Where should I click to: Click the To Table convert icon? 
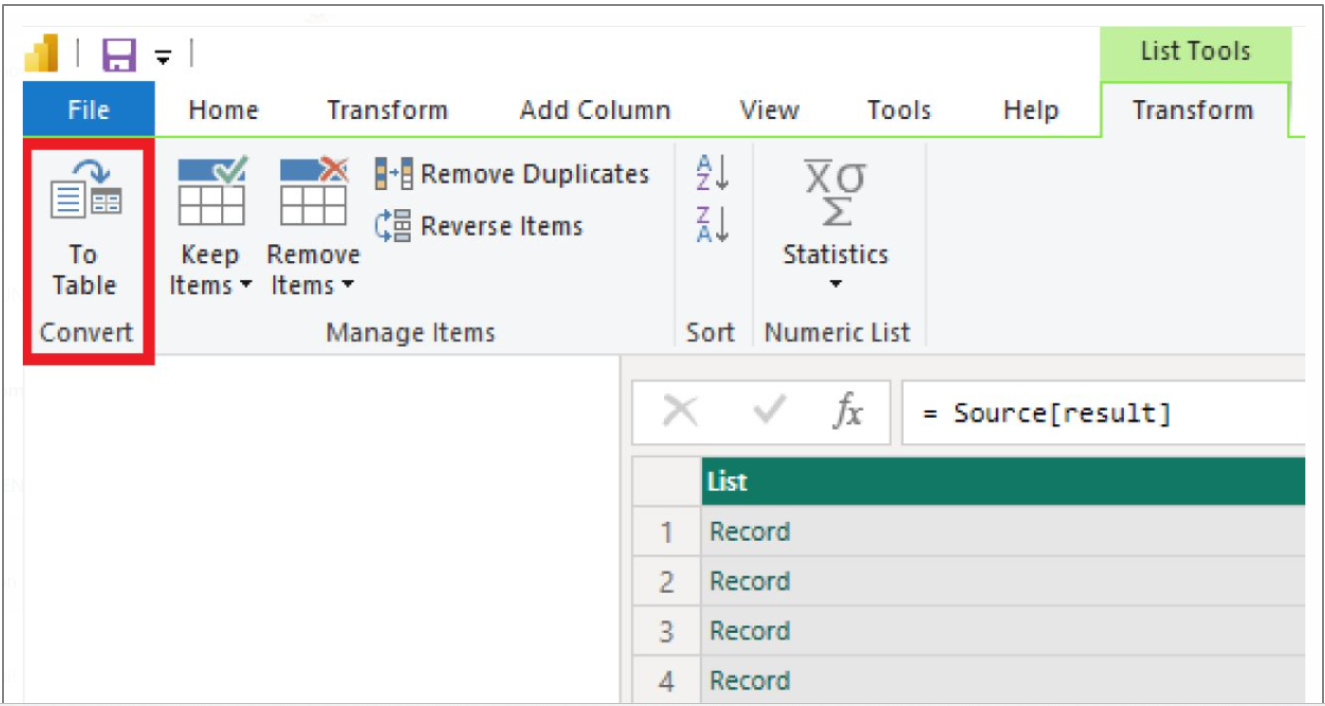85,190
